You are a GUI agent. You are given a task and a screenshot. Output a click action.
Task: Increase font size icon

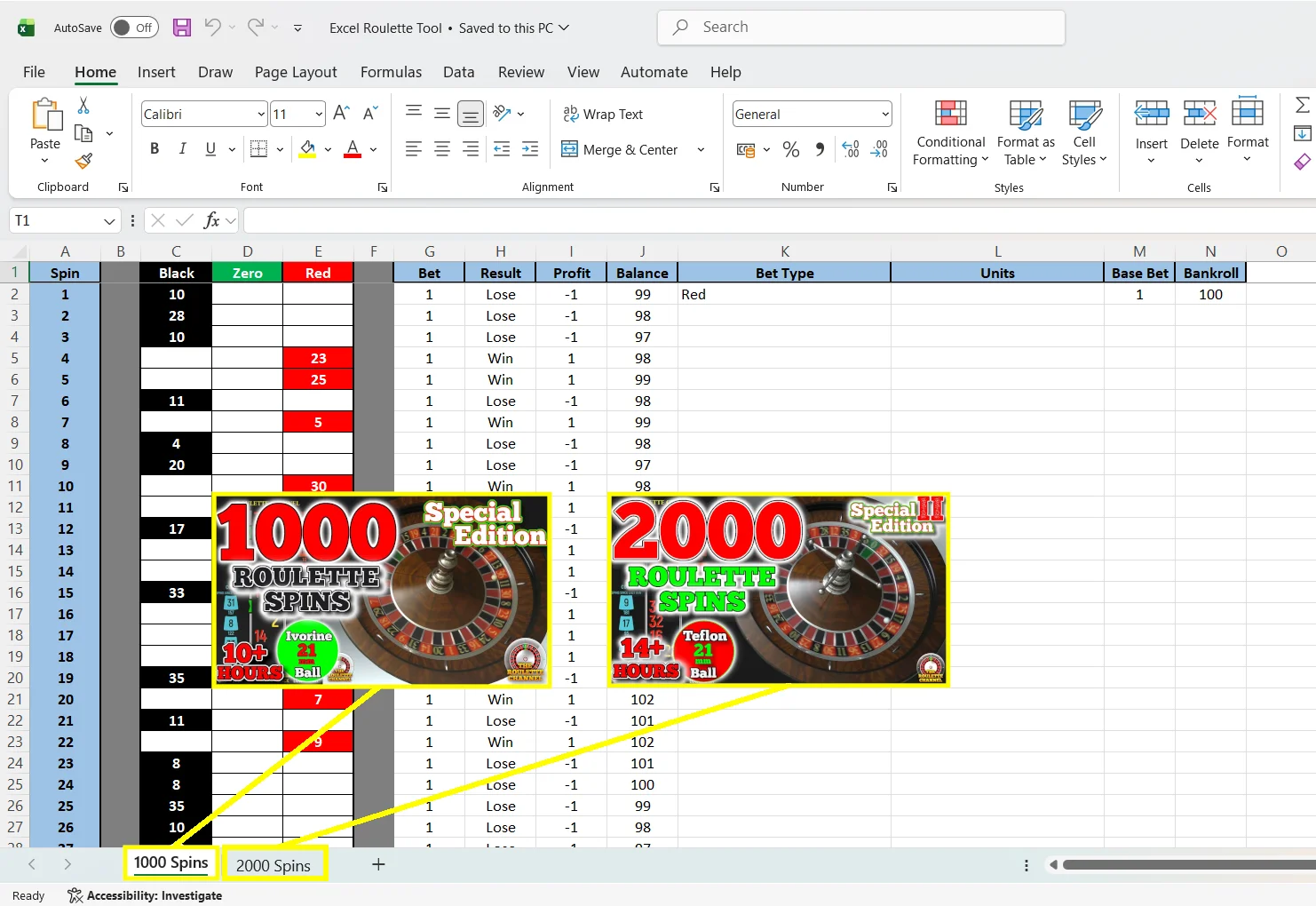341,113
